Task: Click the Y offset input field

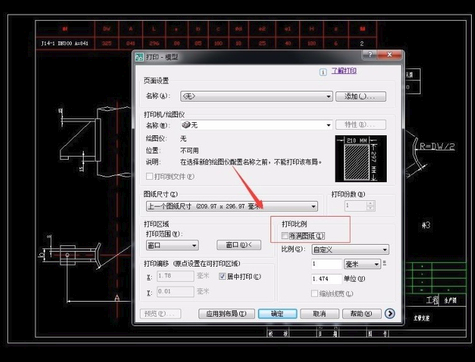Action: click(175, 291)
